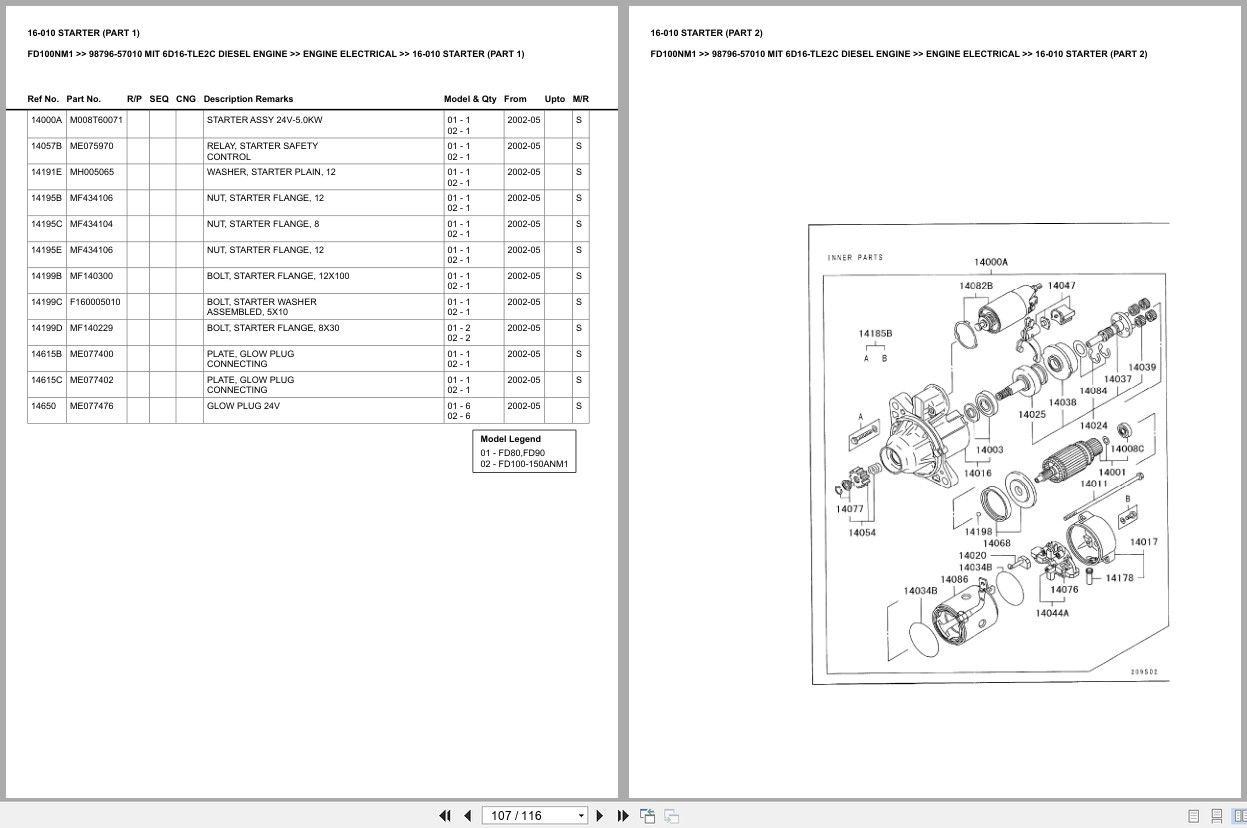The width and height of the screenshot is (1247, 828).
Task: Click diagram label 14077
Action: pyautogui.click(x=850, y=509)
